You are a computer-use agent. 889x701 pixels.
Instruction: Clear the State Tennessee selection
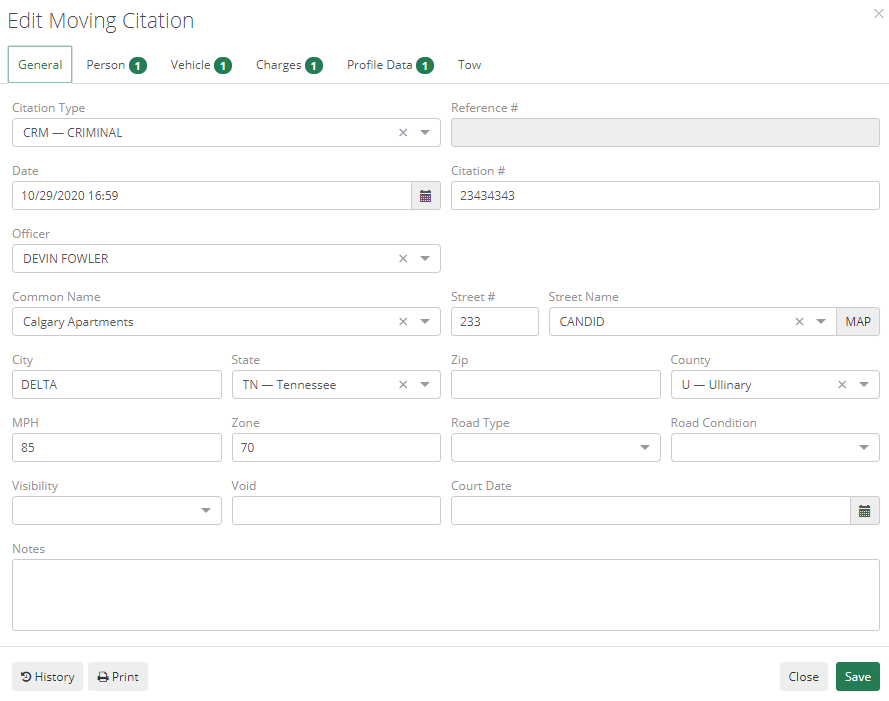[x=403, y=385]
